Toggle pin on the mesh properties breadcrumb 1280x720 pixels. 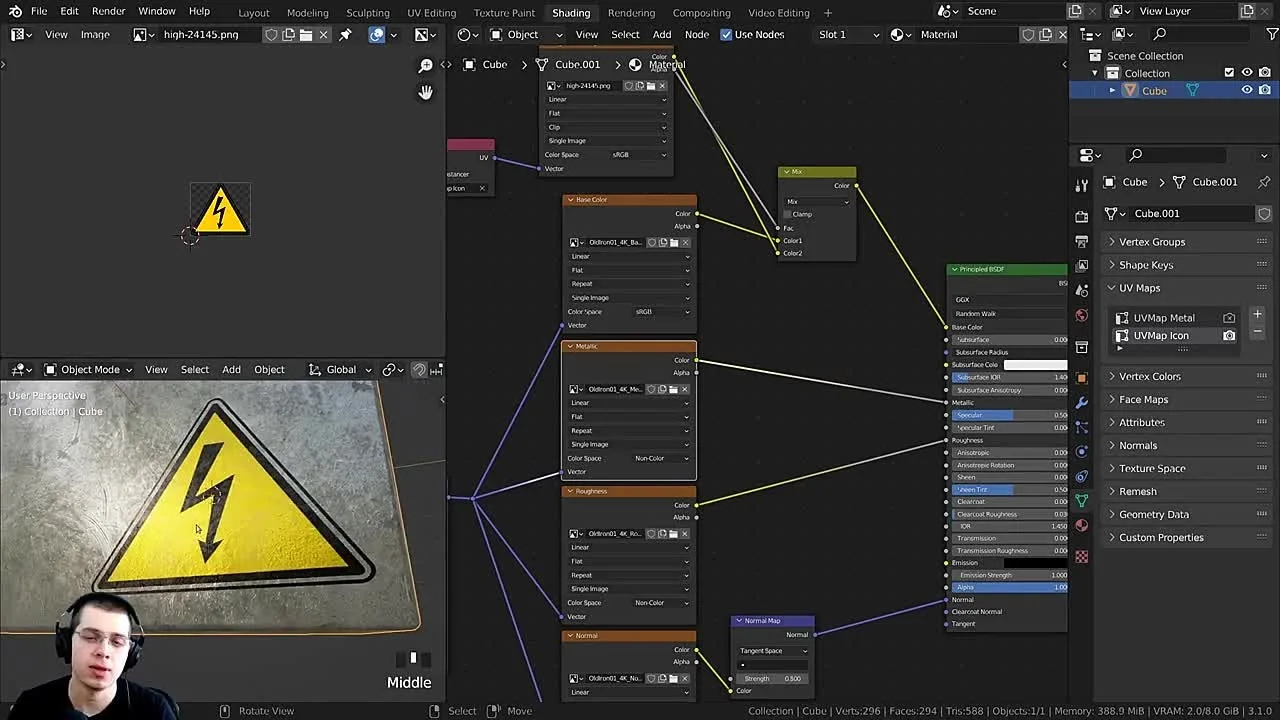pos(1264,182)
